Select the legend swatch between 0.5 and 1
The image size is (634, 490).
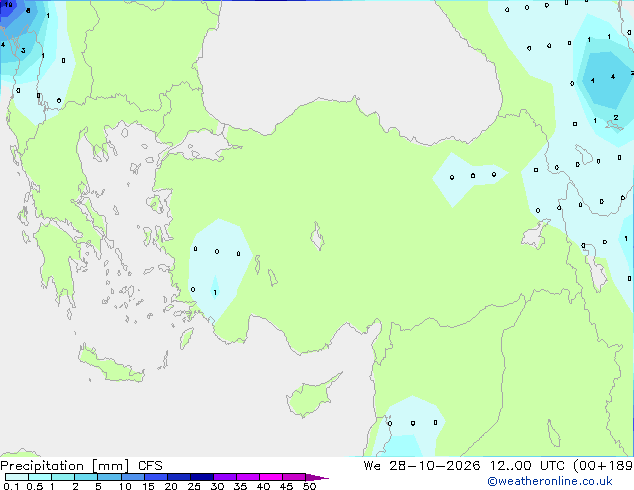[x=40, y=477]
